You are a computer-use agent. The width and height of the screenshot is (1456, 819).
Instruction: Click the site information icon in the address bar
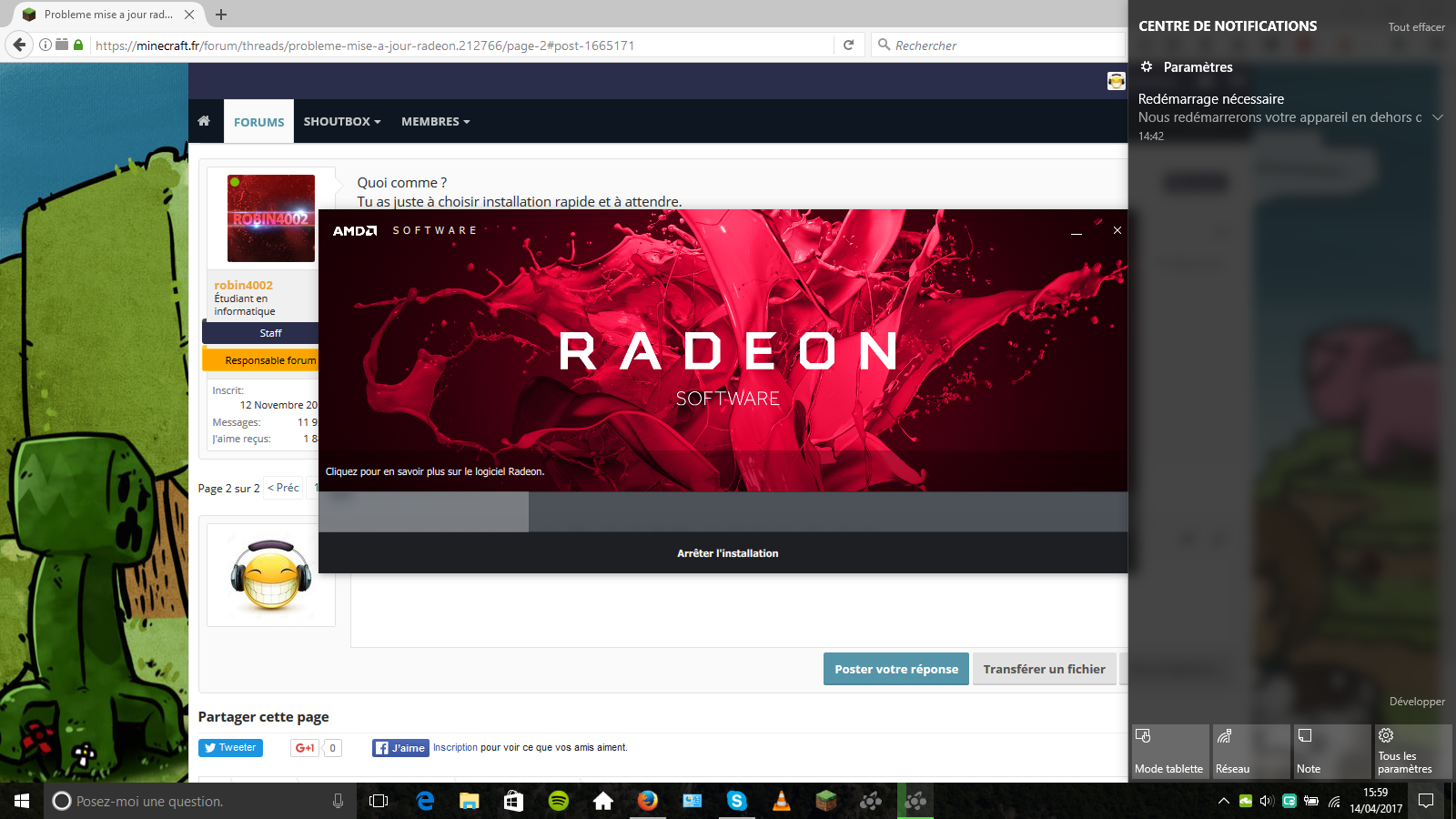45,45
